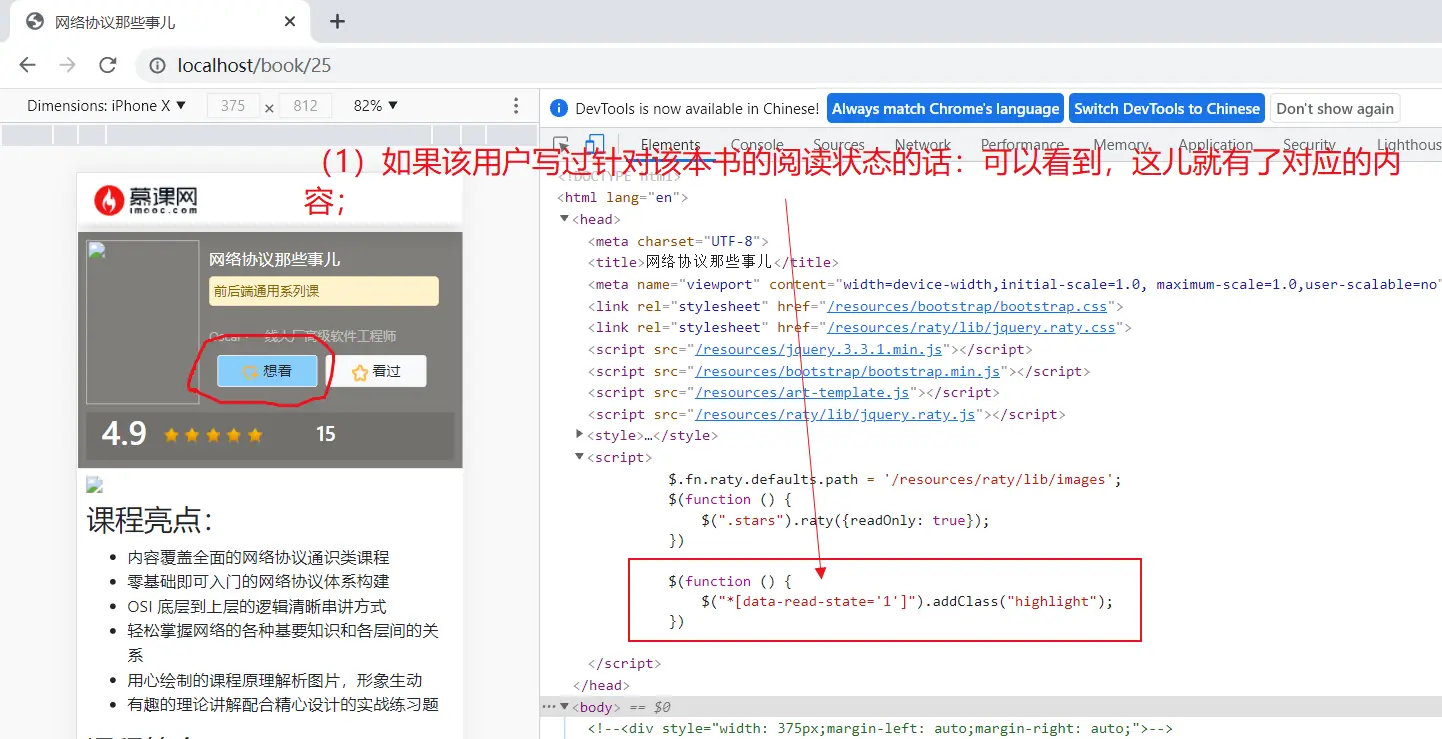
Task: Open the jquery.3.3.1.min.js link
Action: pos(819,349)
